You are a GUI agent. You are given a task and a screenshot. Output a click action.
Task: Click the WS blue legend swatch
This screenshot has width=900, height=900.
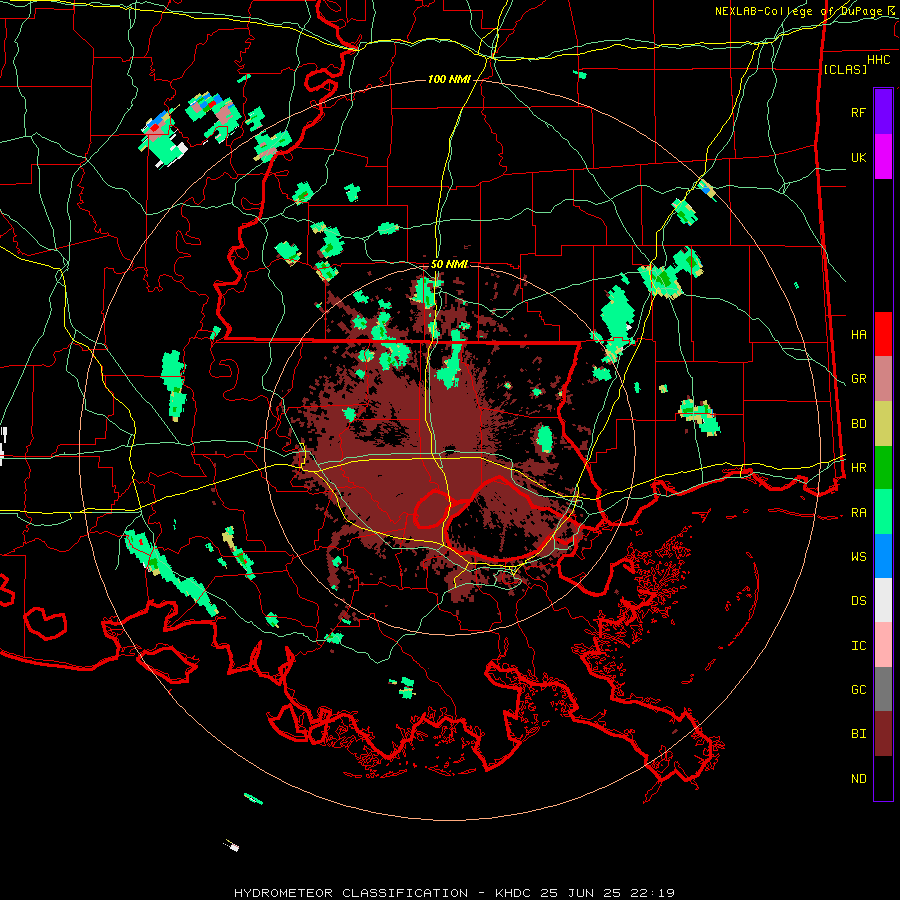pos(883,556)
